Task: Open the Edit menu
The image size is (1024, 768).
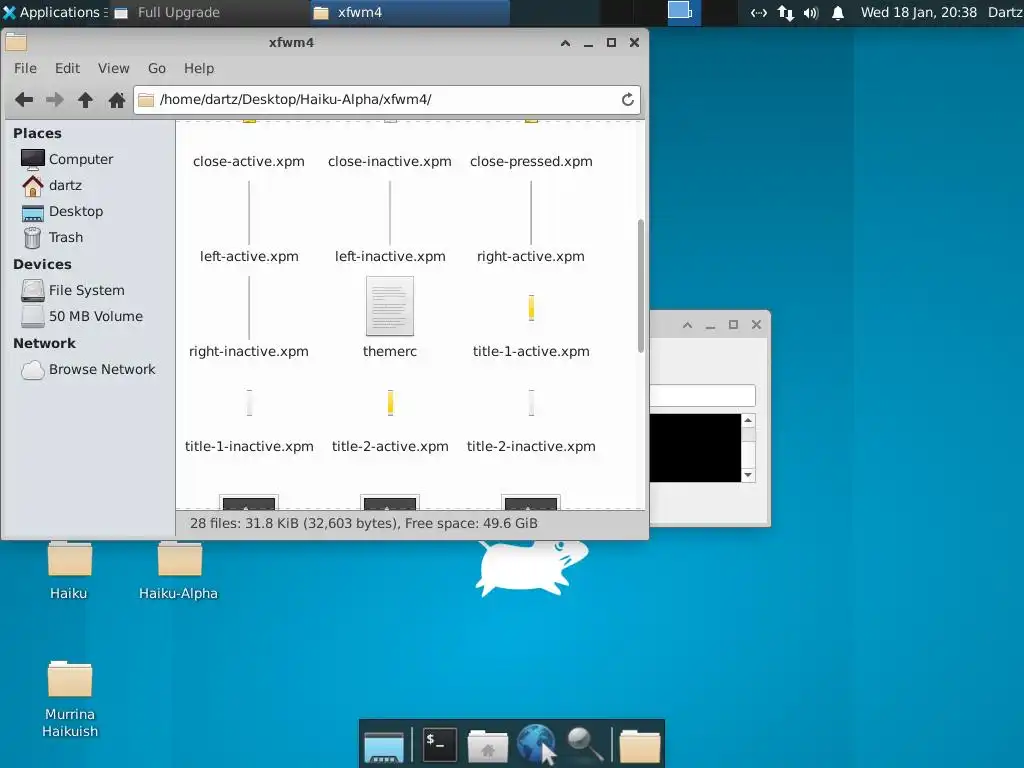Action: coord(67,68)
